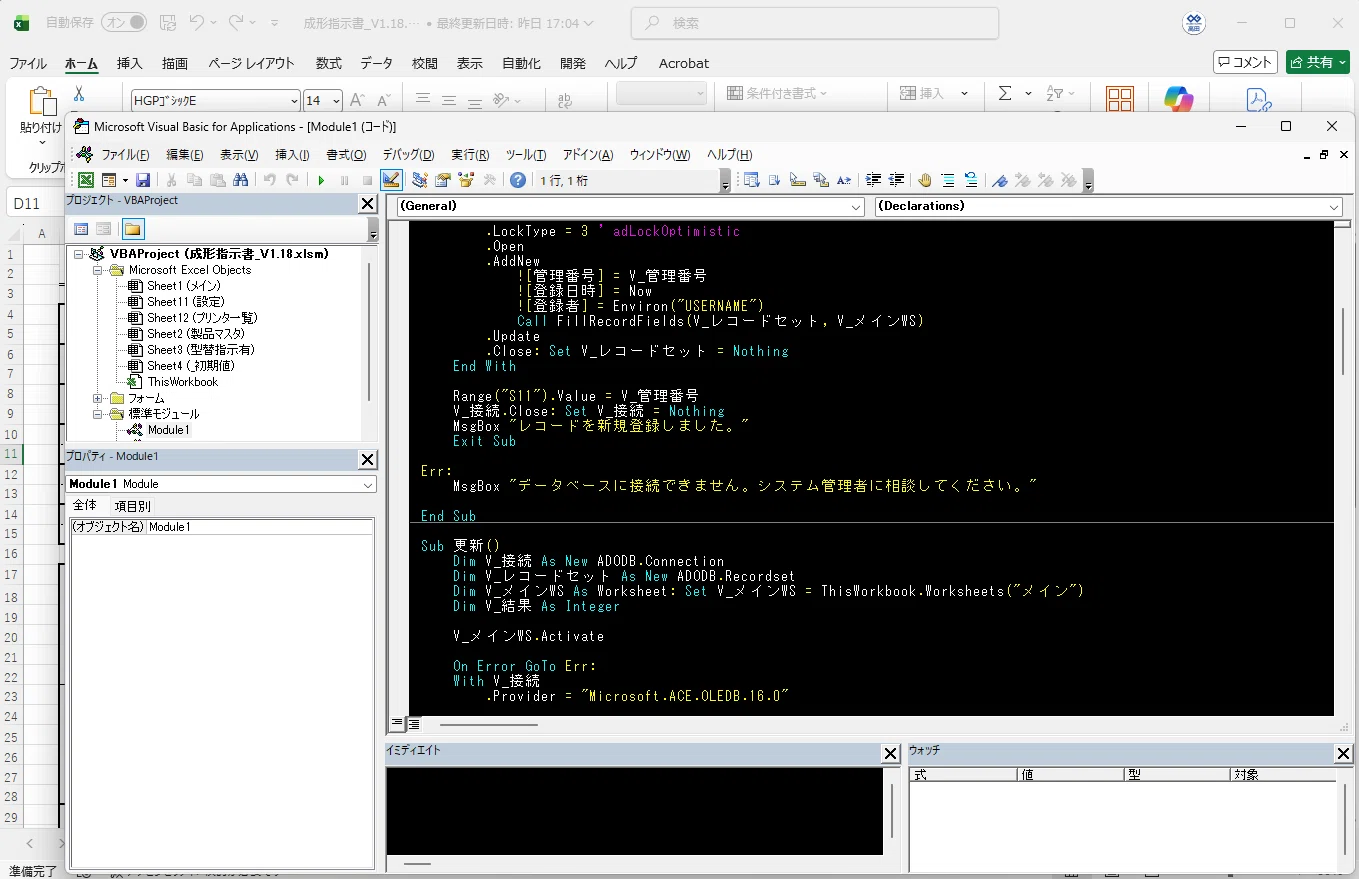Toggle Folders button in Project panel
This screenshot has width=1359, height=879.
[x=133, y=229]
